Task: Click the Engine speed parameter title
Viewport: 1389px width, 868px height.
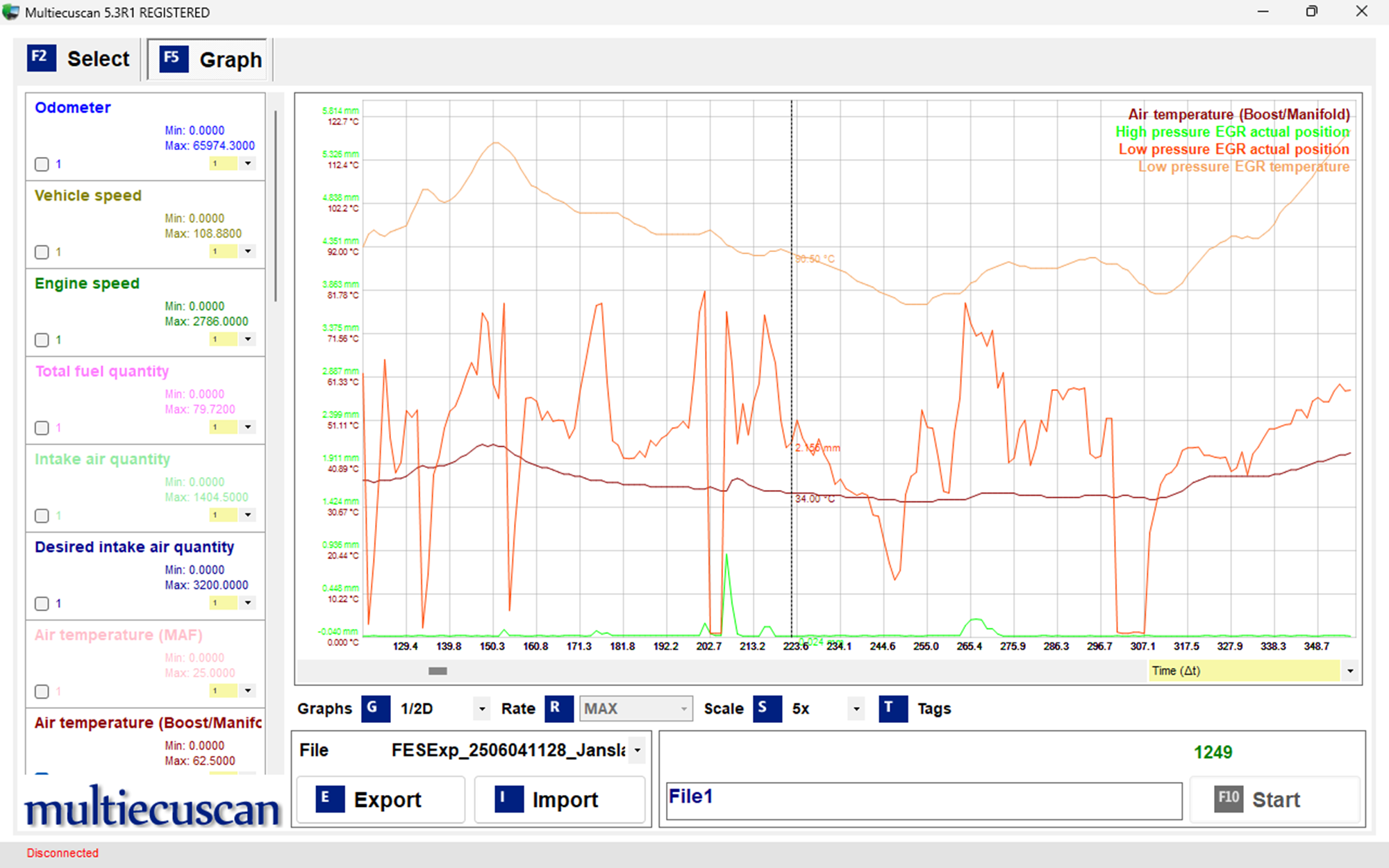Action: tap(87, 283)
